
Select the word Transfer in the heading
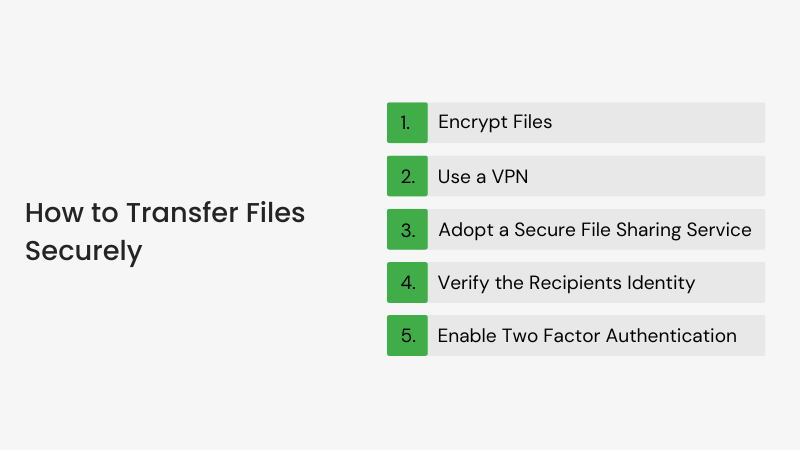[x=183, y=213]
